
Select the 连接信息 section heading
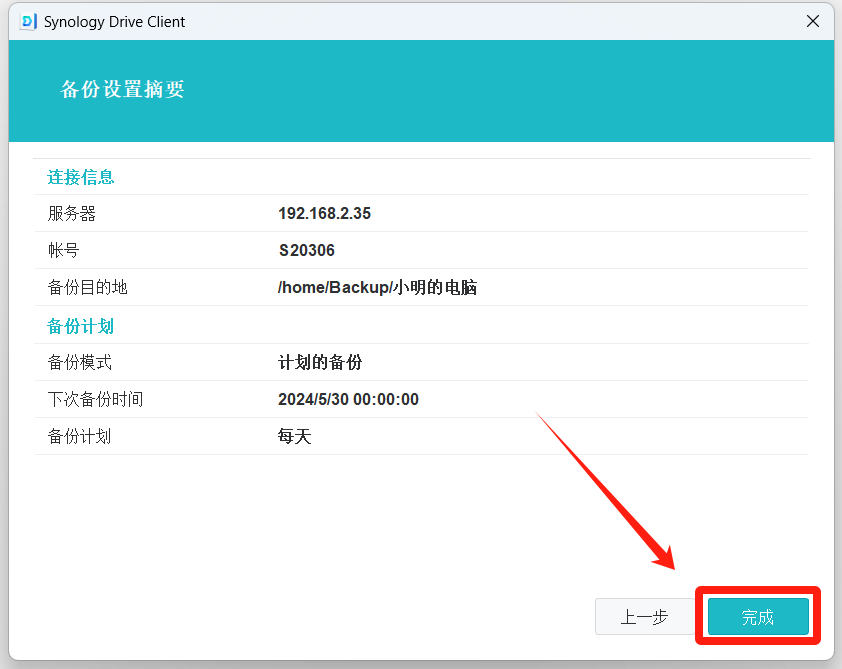click(x=81, y=177)
